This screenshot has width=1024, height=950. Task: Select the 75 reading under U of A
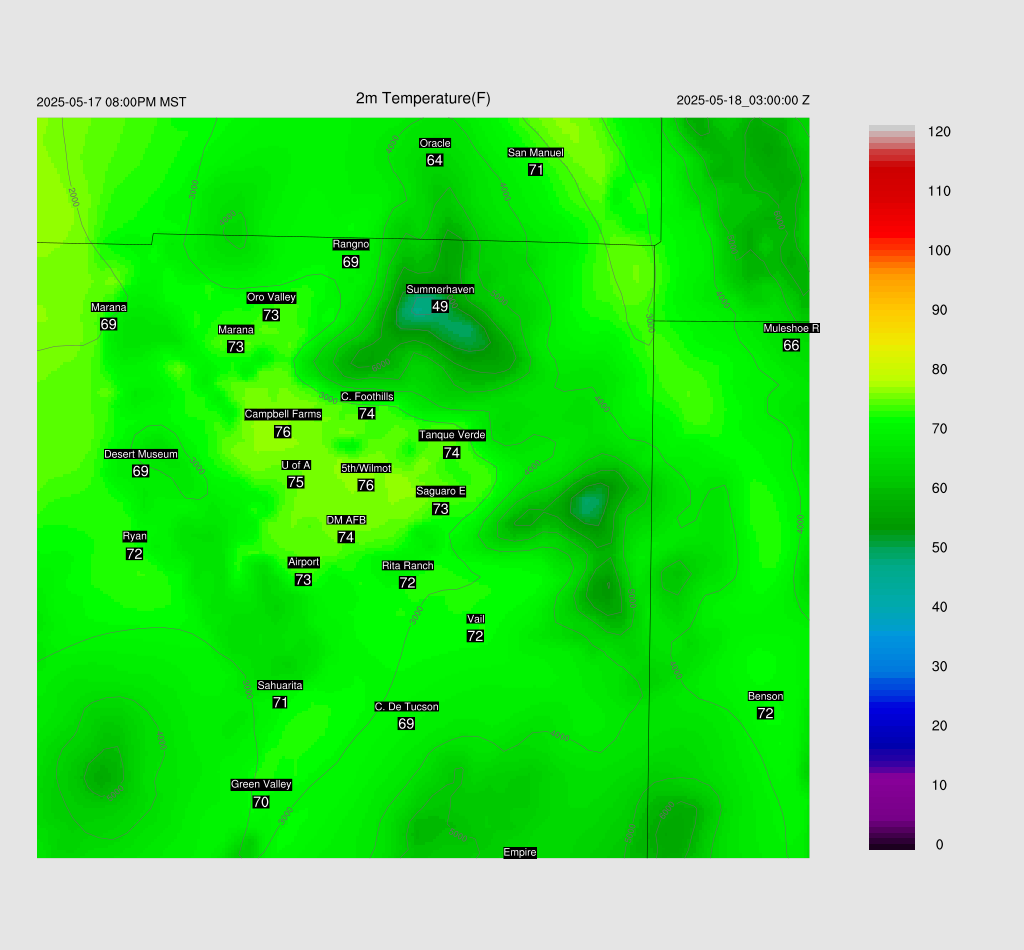point(296,483)
